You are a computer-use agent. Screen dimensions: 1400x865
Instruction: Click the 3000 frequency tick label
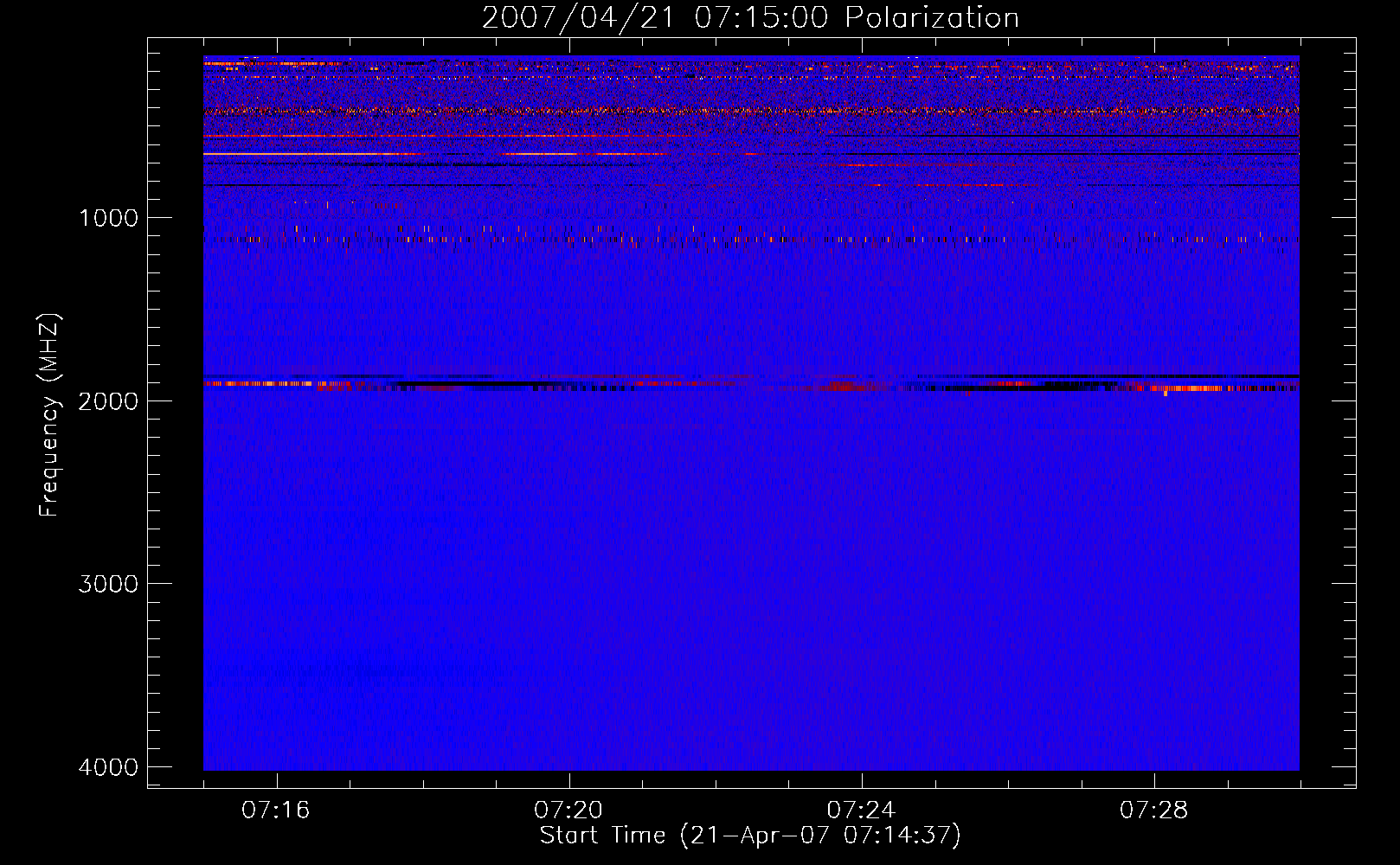108,584
